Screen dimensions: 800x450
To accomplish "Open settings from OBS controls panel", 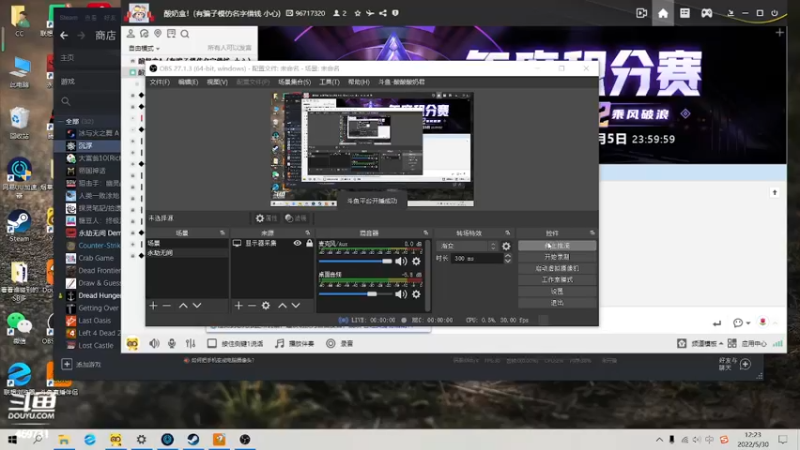I will (x=557, y=291).
